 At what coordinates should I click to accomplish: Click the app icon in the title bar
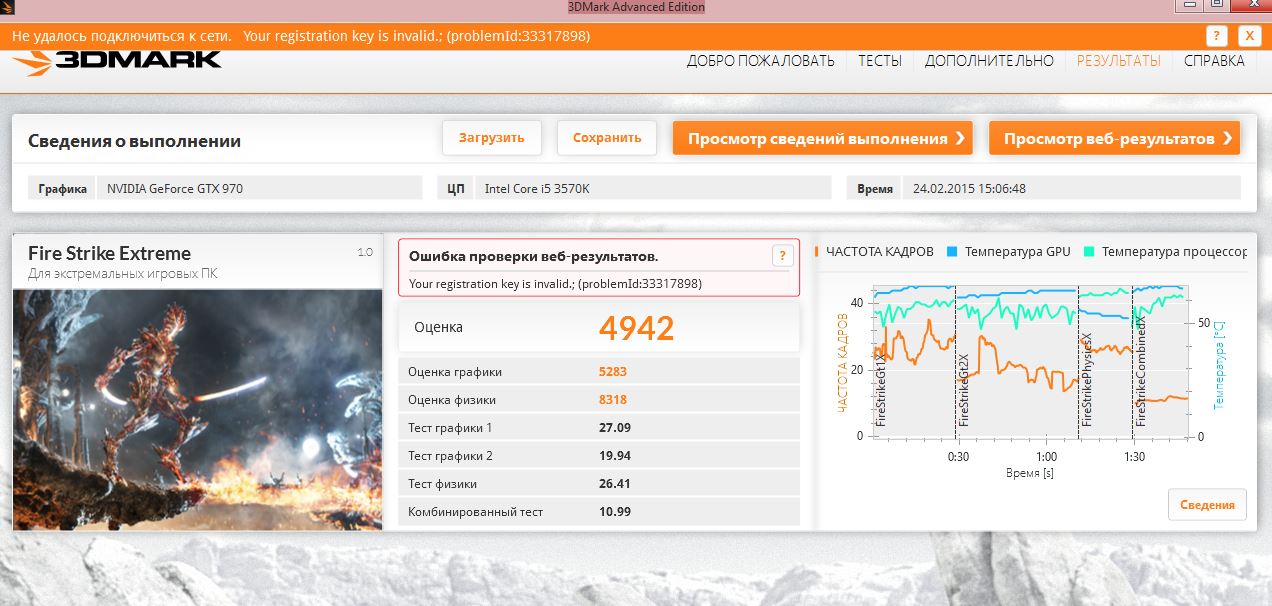8,7
